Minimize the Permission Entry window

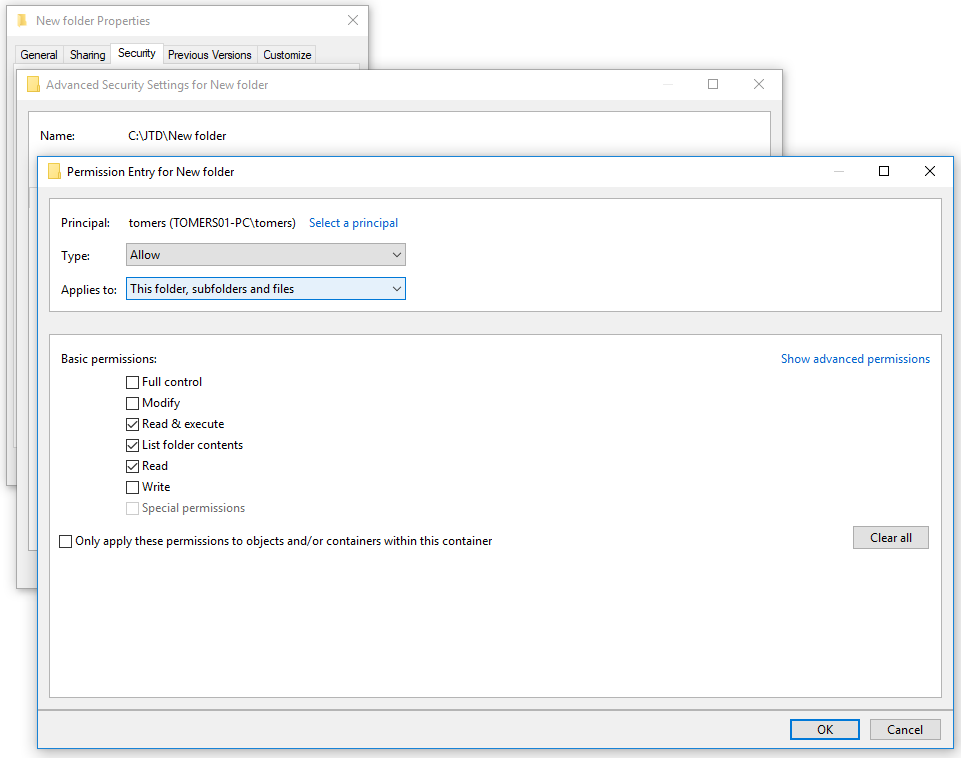(x=838, y=171)
